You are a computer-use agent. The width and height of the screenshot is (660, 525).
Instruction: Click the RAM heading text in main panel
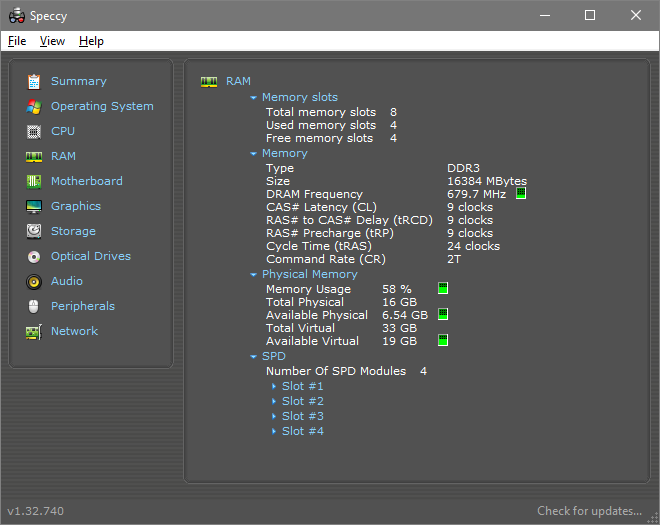click(238, 81)
